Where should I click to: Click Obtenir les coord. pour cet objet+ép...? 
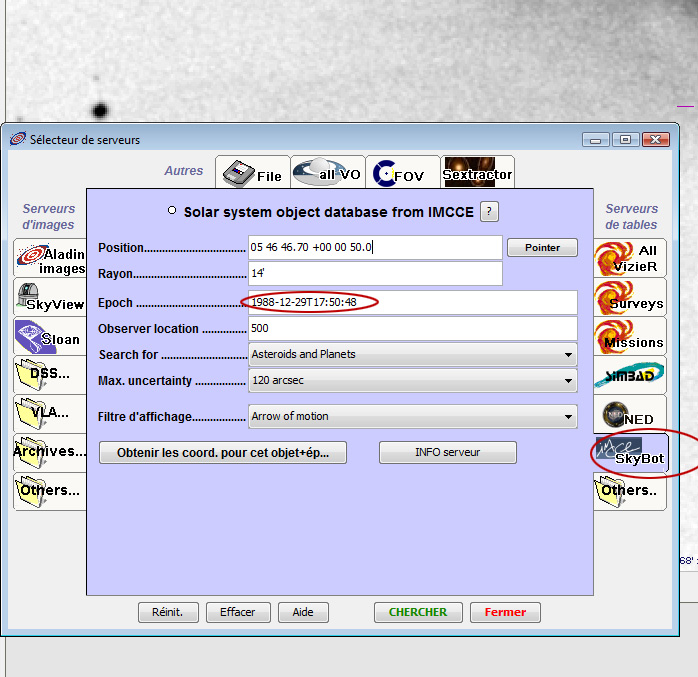(223, 453)
